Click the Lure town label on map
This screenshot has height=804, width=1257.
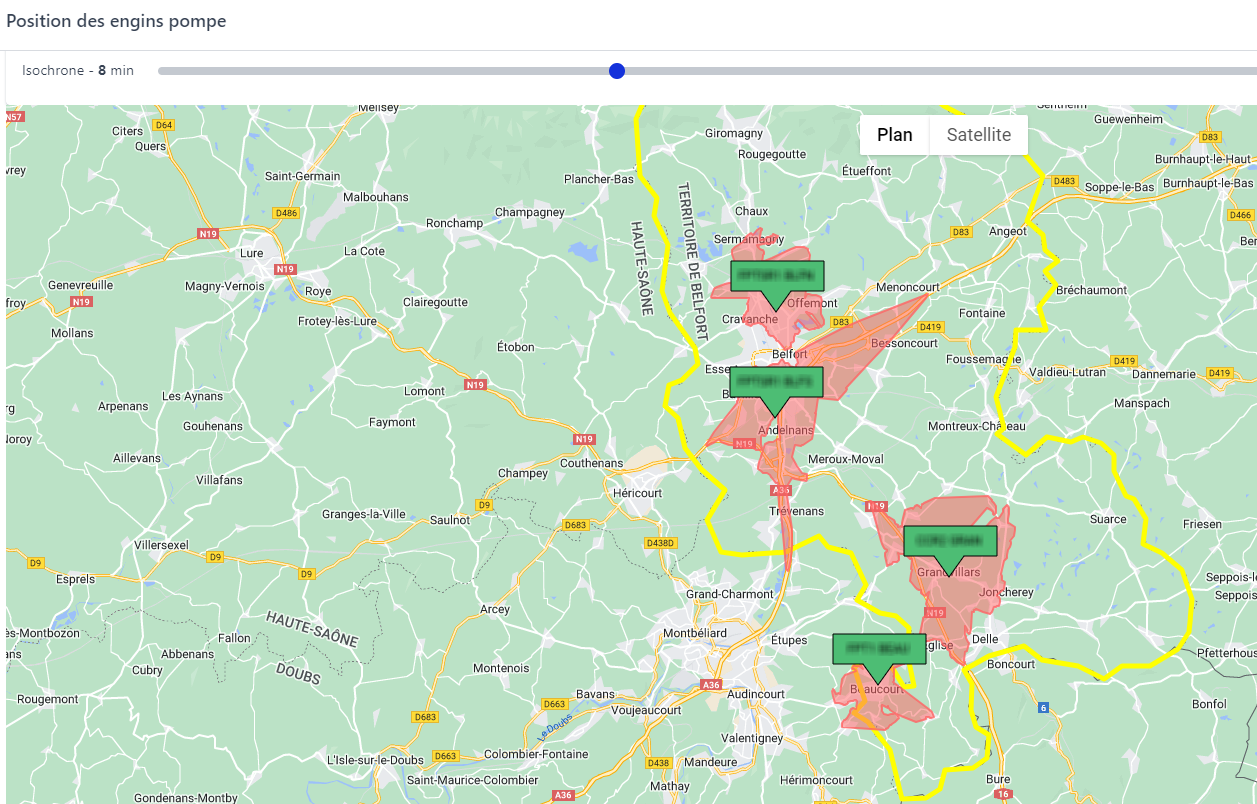click(x=252, y=253)
